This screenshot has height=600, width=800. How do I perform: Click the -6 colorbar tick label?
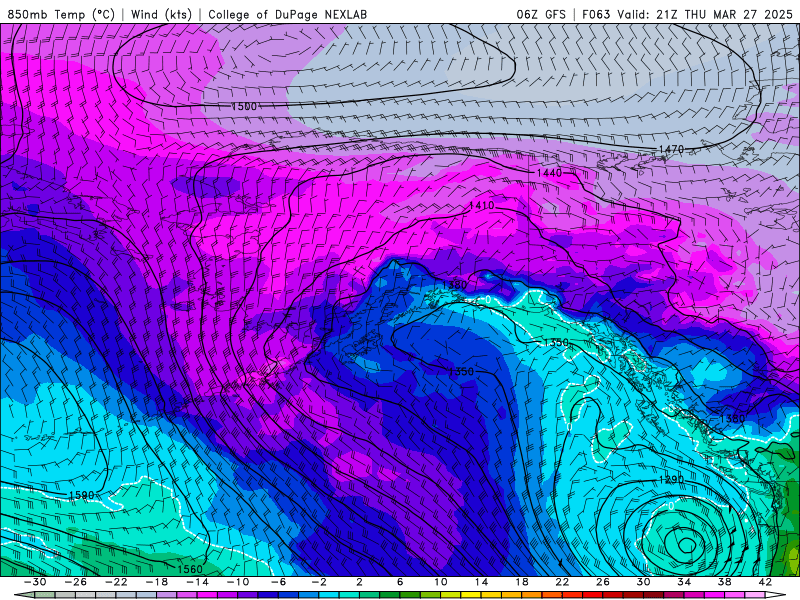[x=279, y=582]
